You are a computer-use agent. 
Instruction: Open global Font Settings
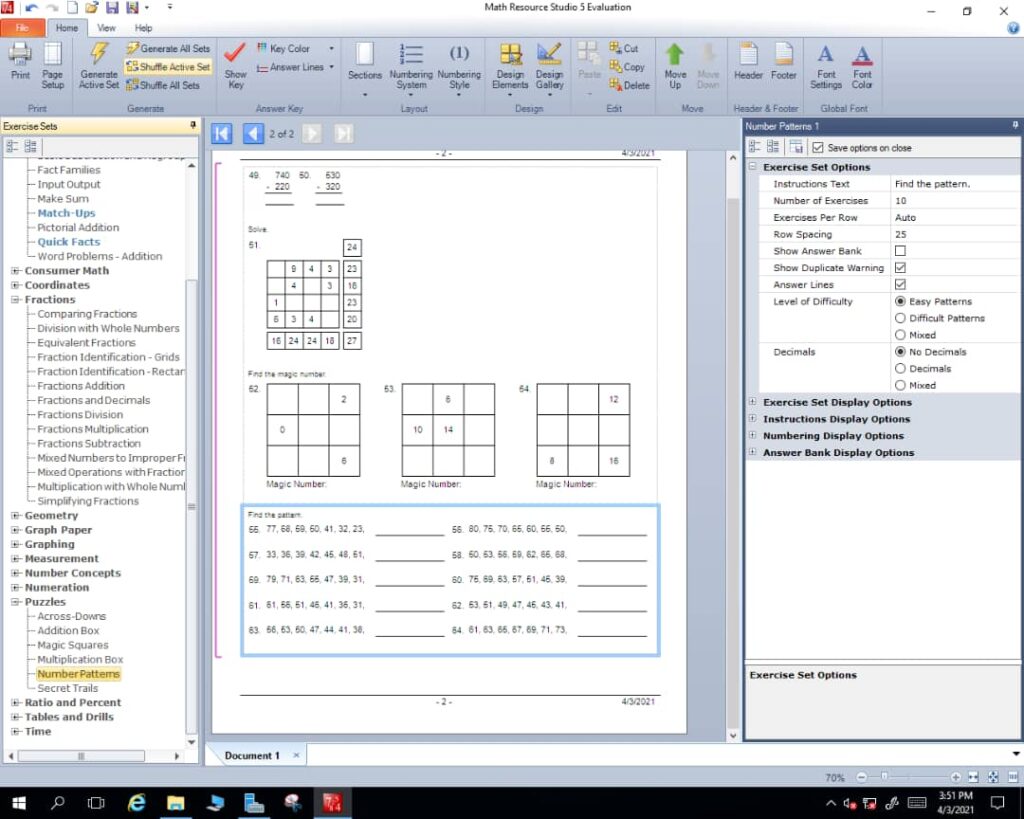[826, 65]
